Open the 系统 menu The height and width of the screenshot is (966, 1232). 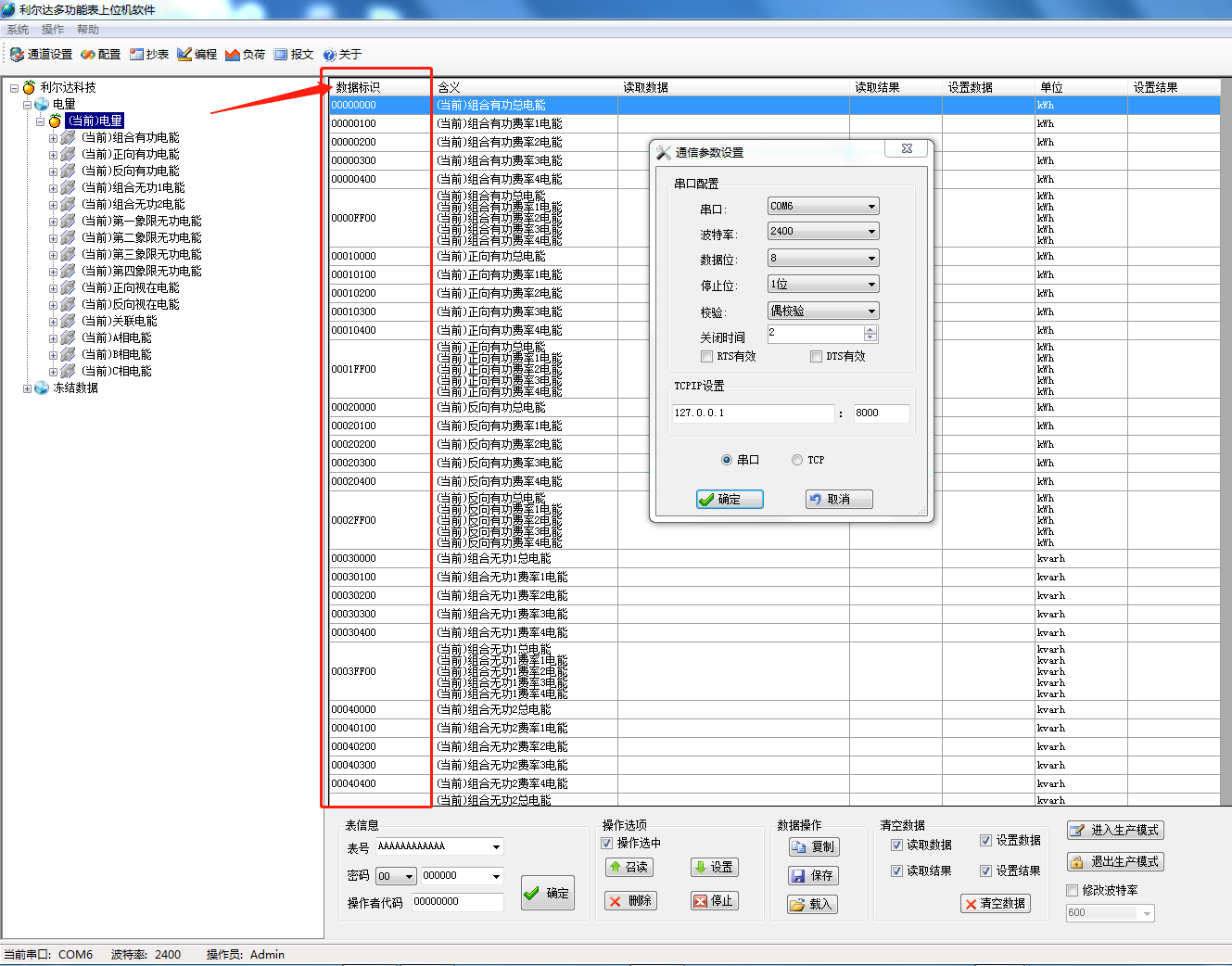click(18, 30)
